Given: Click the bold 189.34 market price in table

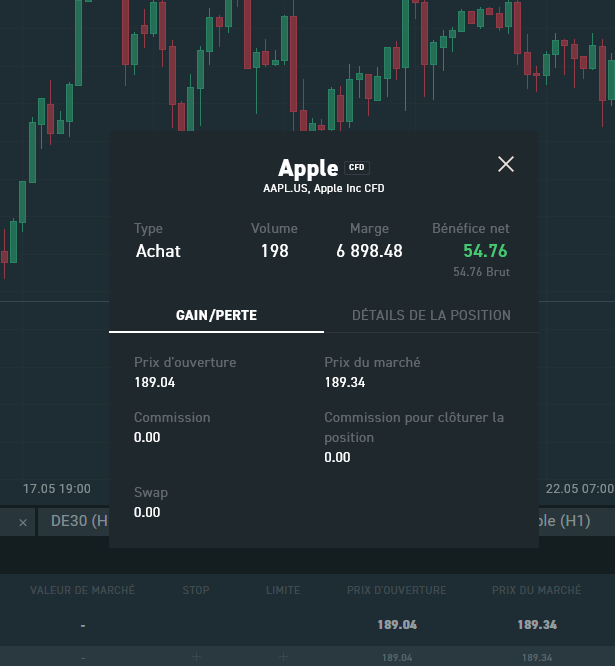Looking at the screenshot, I should pyautogui.click(x=537, y=625).
